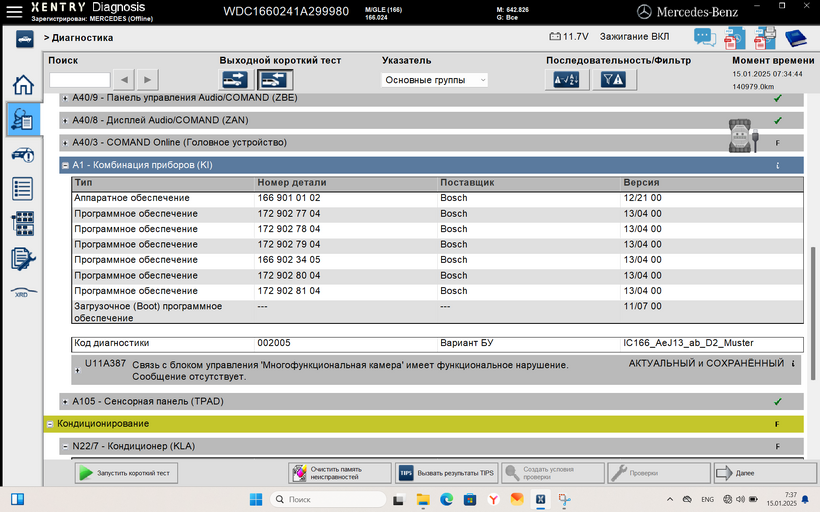Click the sort sequence A-Z icon
This screenshot has width=820, height=512.
click(x=567, y=79)
